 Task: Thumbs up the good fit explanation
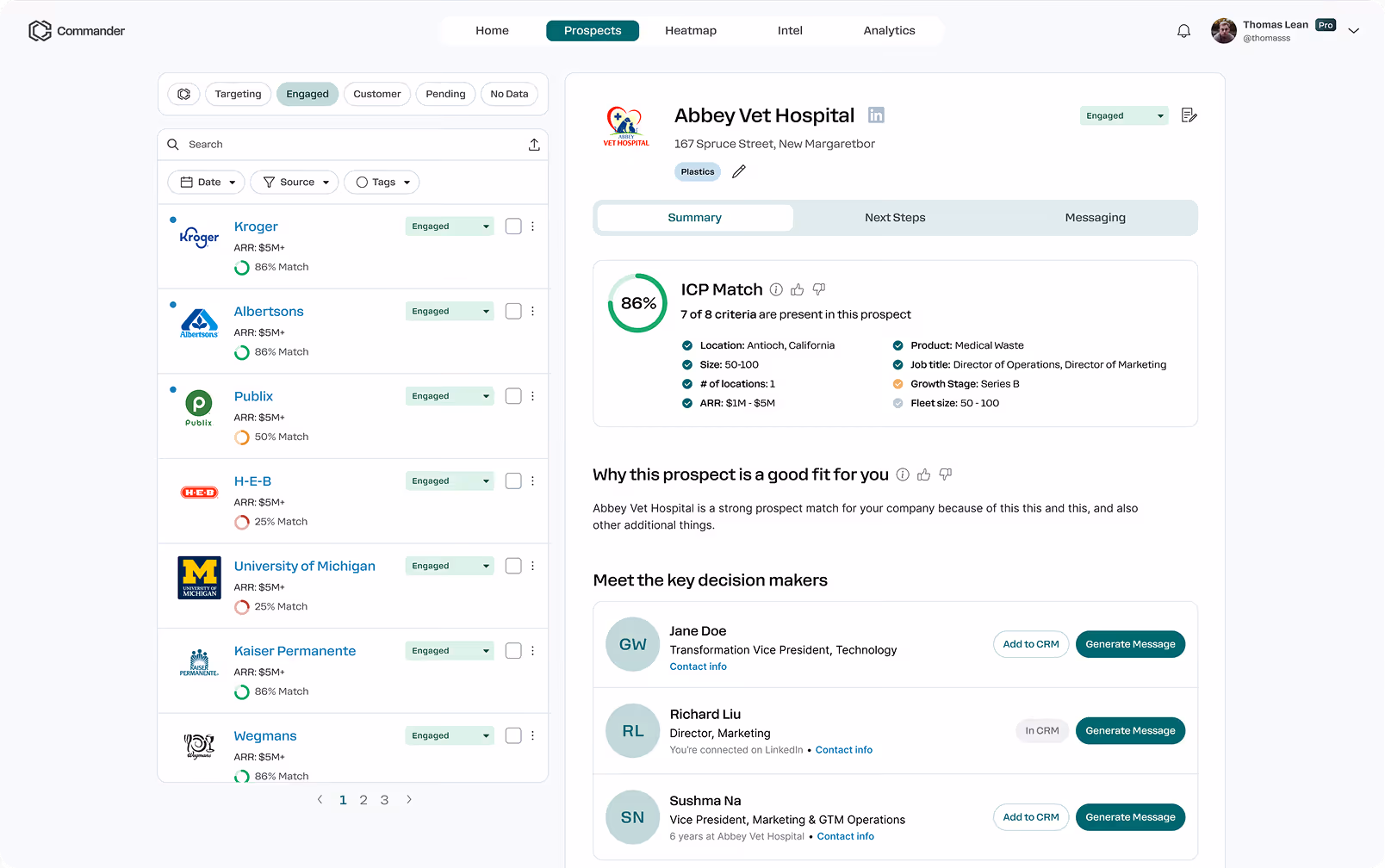click(924, 474)
